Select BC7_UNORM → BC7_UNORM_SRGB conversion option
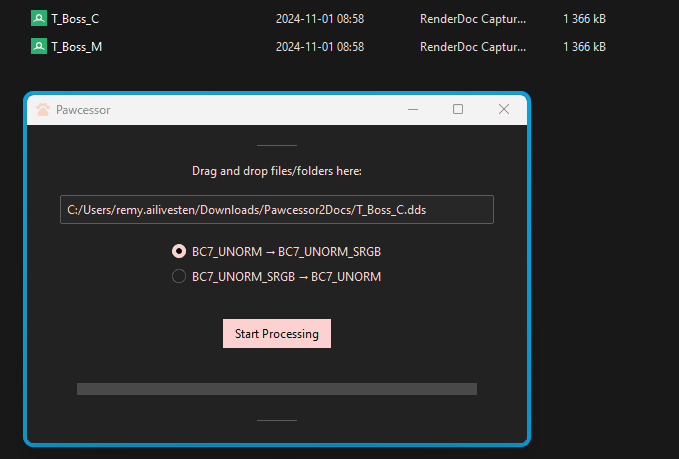 (179, 251)
